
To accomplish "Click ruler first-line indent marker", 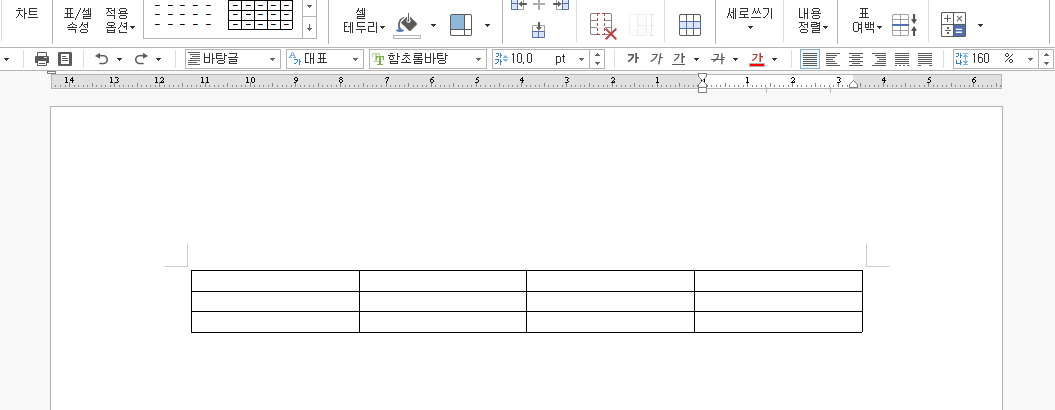I will (702, 77).
